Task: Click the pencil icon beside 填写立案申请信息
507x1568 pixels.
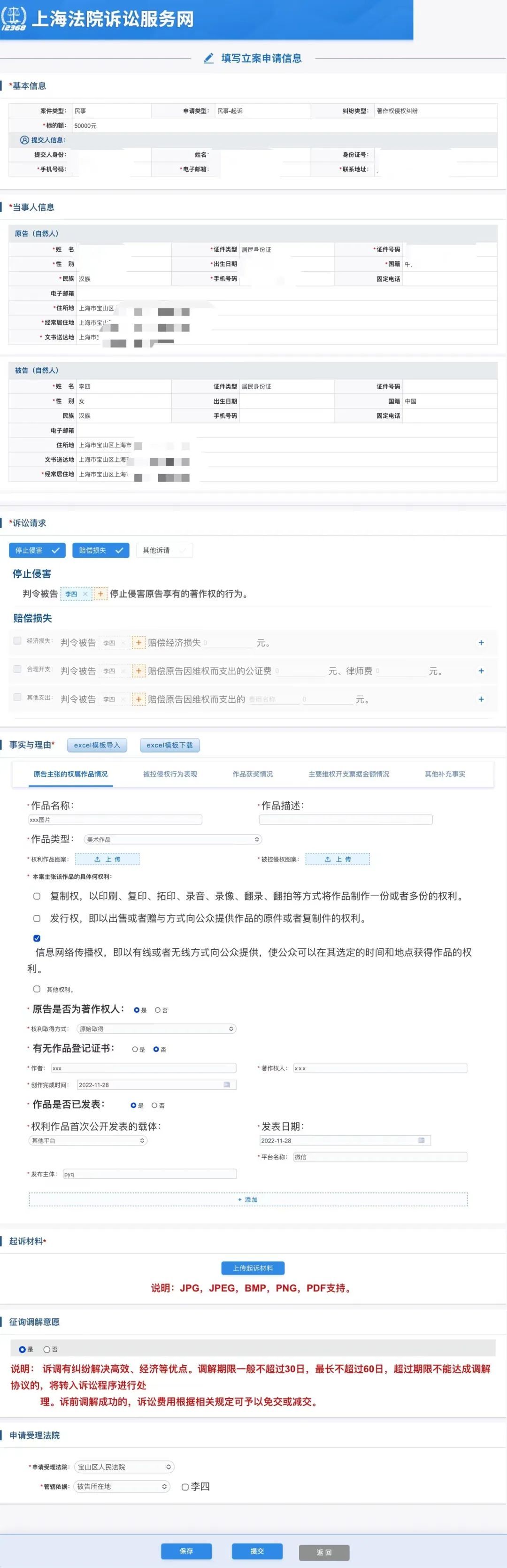Action: (x=209, y=58)
